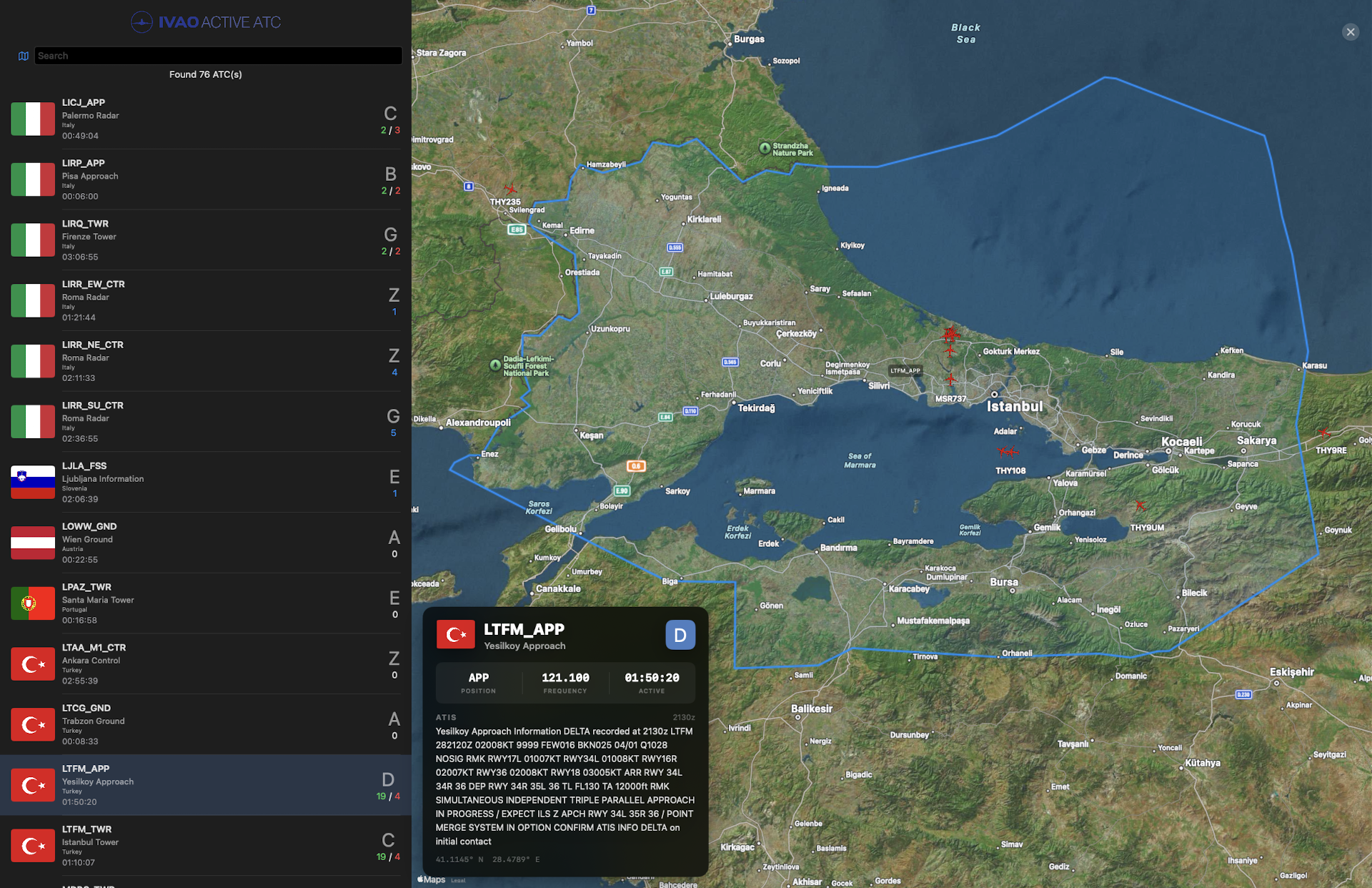Screen dimensions: 1372x888
Task: Select the LTFM_TWR Istanbul Tower entry
Action: pos(206,845)
